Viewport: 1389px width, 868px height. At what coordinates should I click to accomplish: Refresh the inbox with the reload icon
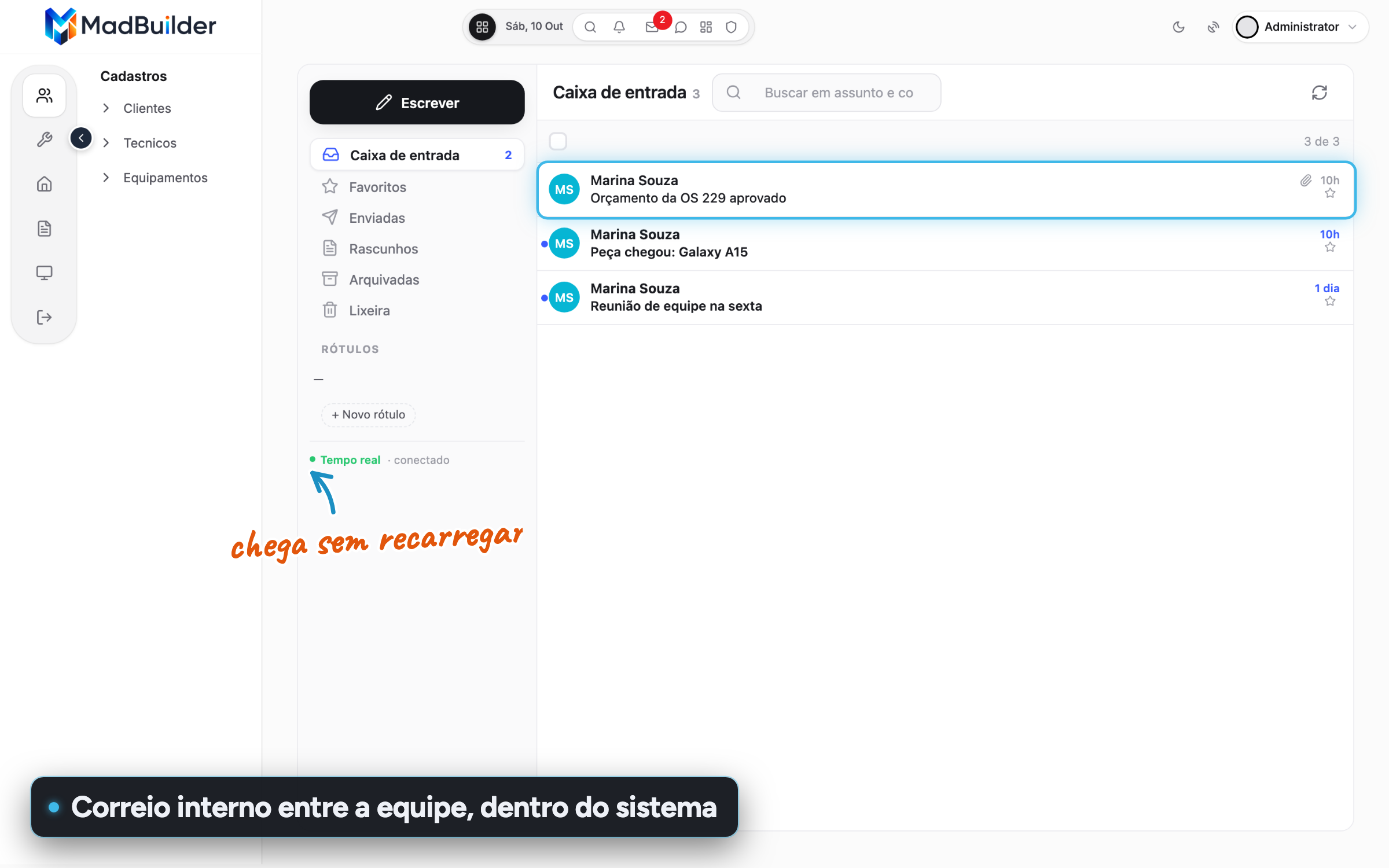[1319, 93]
